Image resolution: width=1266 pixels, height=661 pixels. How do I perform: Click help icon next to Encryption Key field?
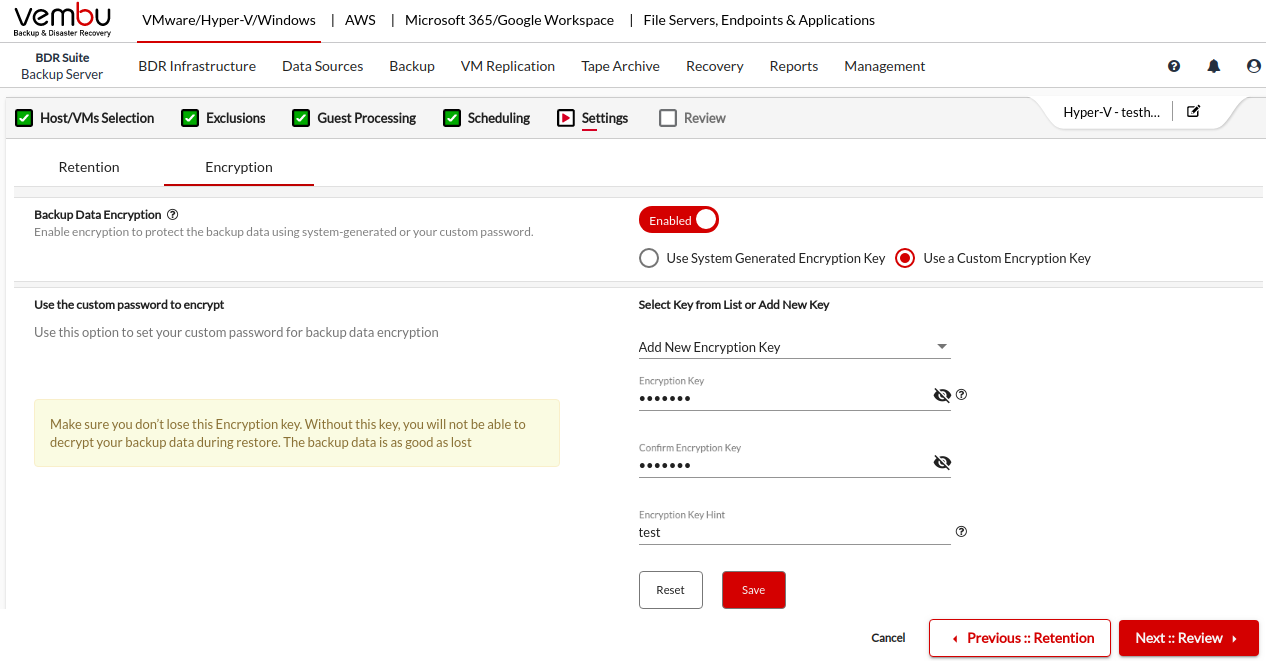961,395
